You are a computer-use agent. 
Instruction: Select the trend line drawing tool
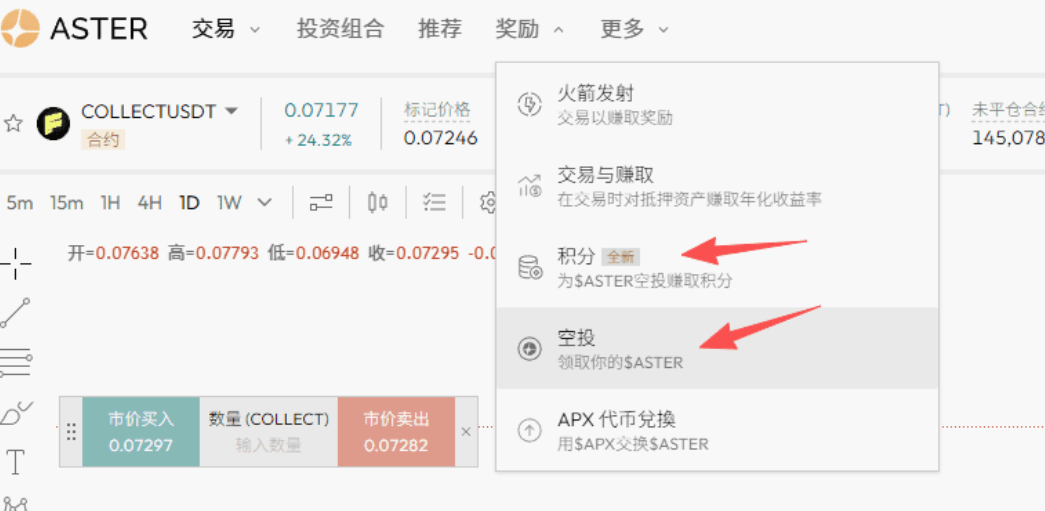point(15,313)
